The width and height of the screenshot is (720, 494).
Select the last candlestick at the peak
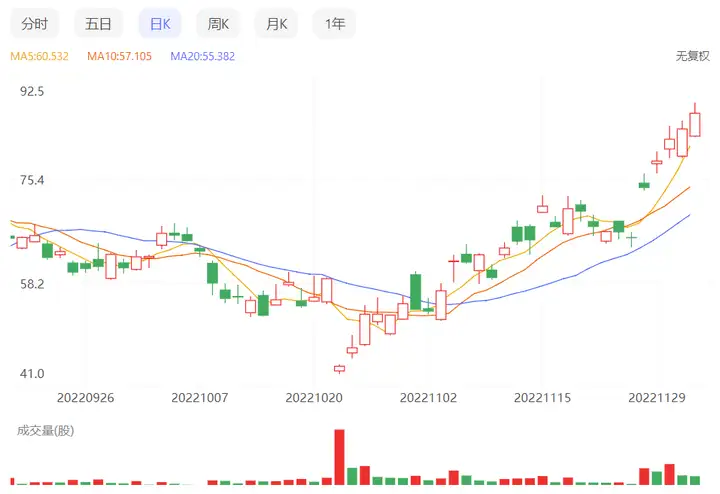[x=695, y=120]
